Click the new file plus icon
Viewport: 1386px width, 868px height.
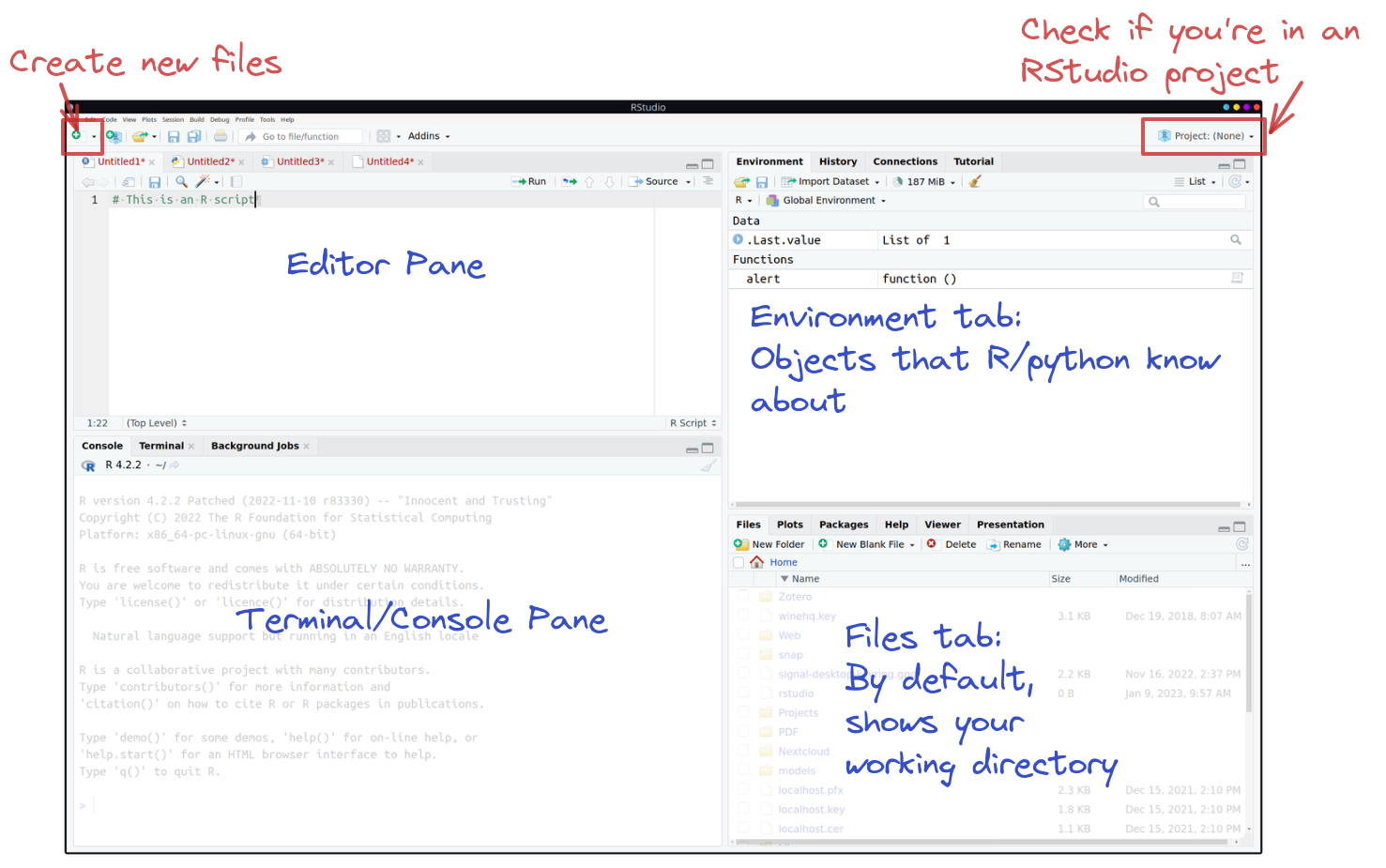pyautogui.click(x=76, y=136)
